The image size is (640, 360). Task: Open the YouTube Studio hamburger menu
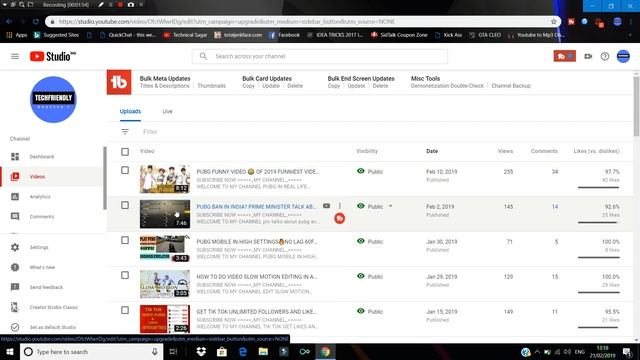click(x=15, y=56)
